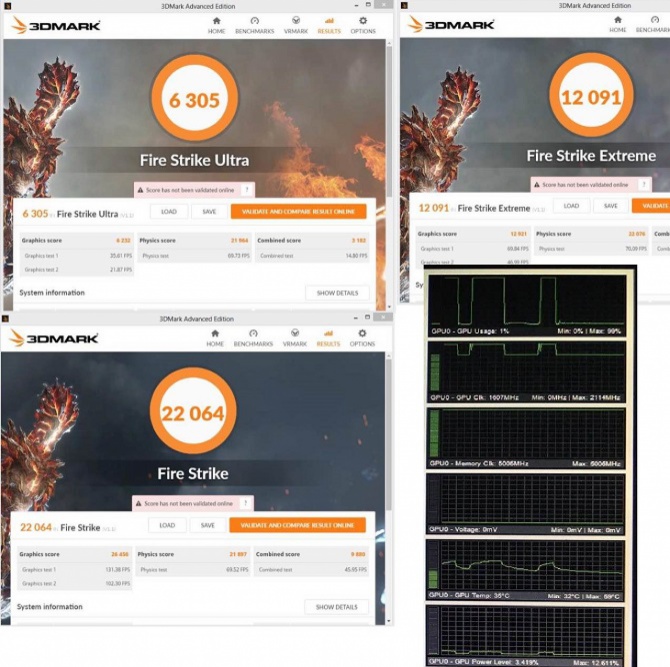Open the ? help in Fire Strike Ultra validation notice
This screenshot has width=670, height=667.
click(247, 190)
